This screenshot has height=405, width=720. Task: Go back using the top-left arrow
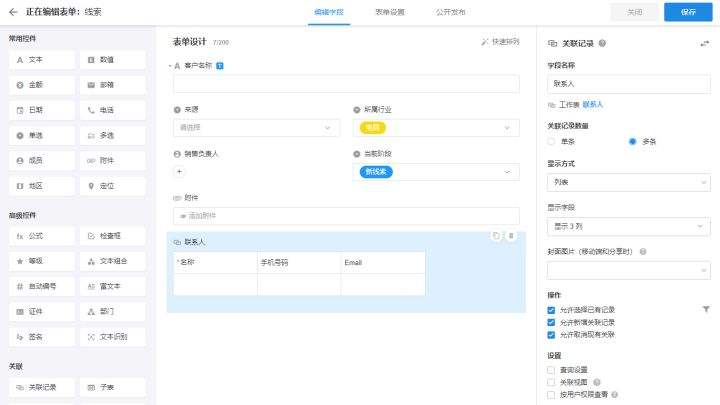(13, 12)
